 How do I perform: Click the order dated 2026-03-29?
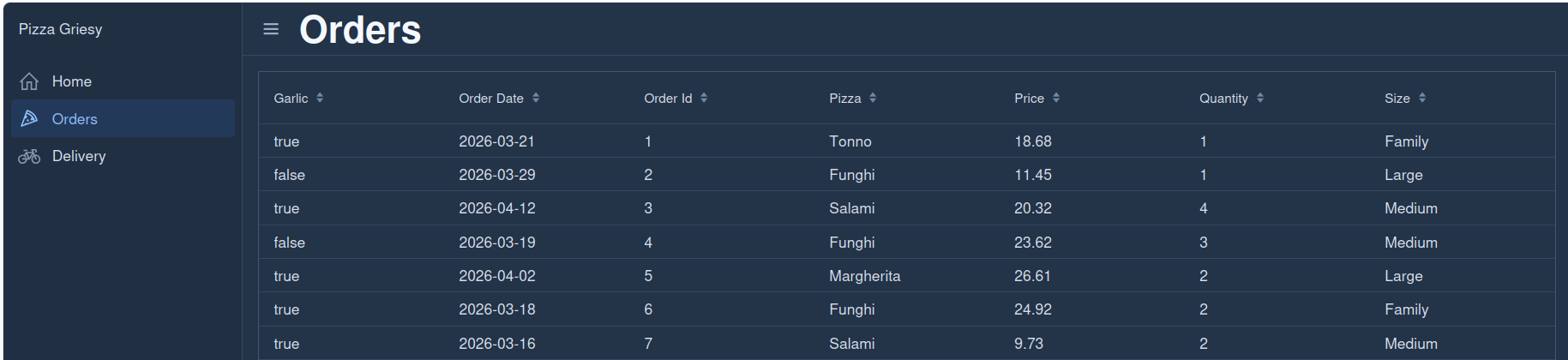[496, 175]
